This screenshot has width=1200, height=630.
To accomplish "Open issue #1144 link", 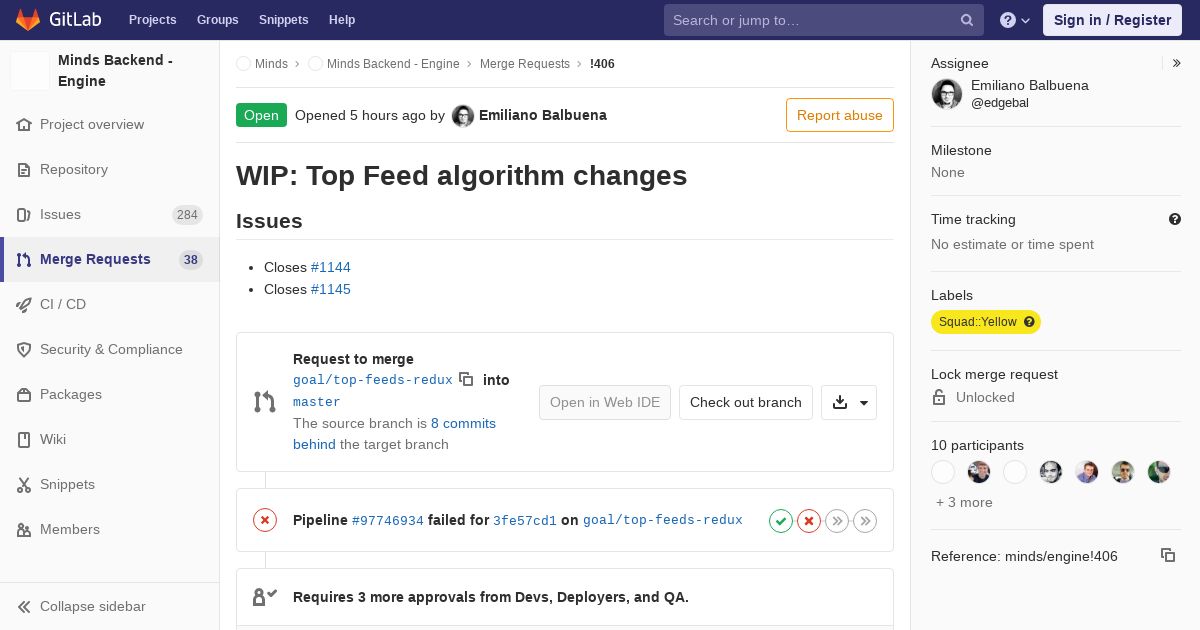I will (331, 267).
